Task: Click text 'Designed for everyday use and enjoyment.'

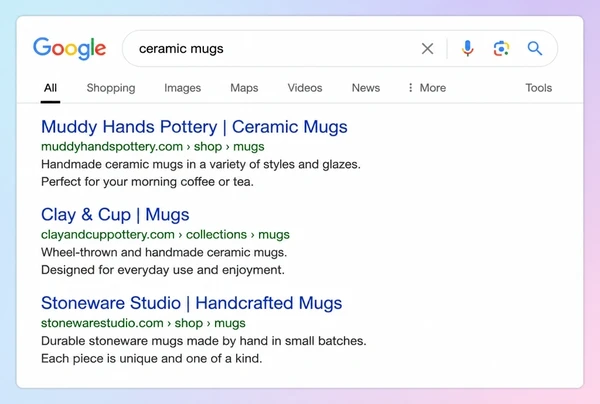Action: (163, 270)
